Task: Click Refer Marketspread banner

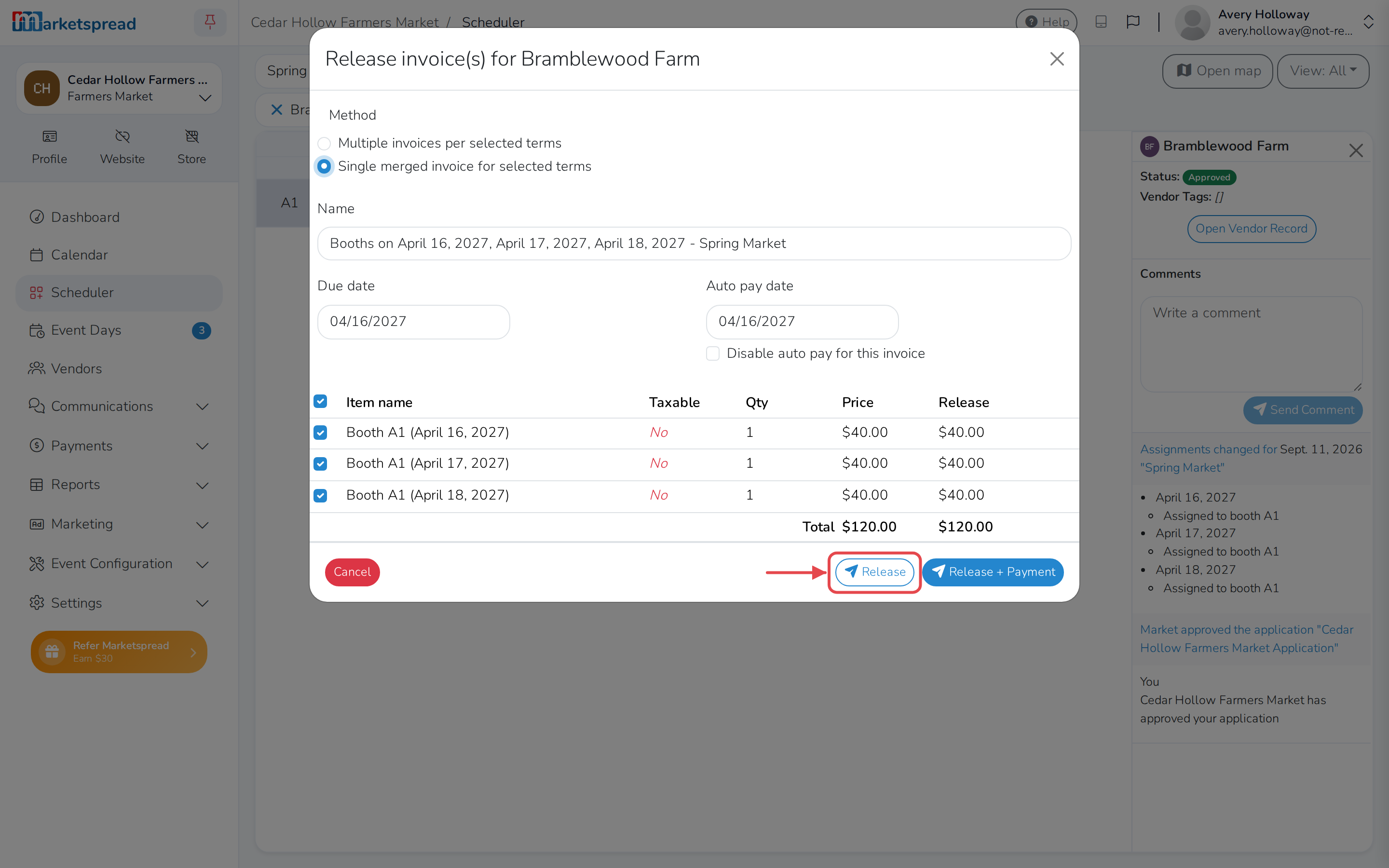Action: [119, 652]
